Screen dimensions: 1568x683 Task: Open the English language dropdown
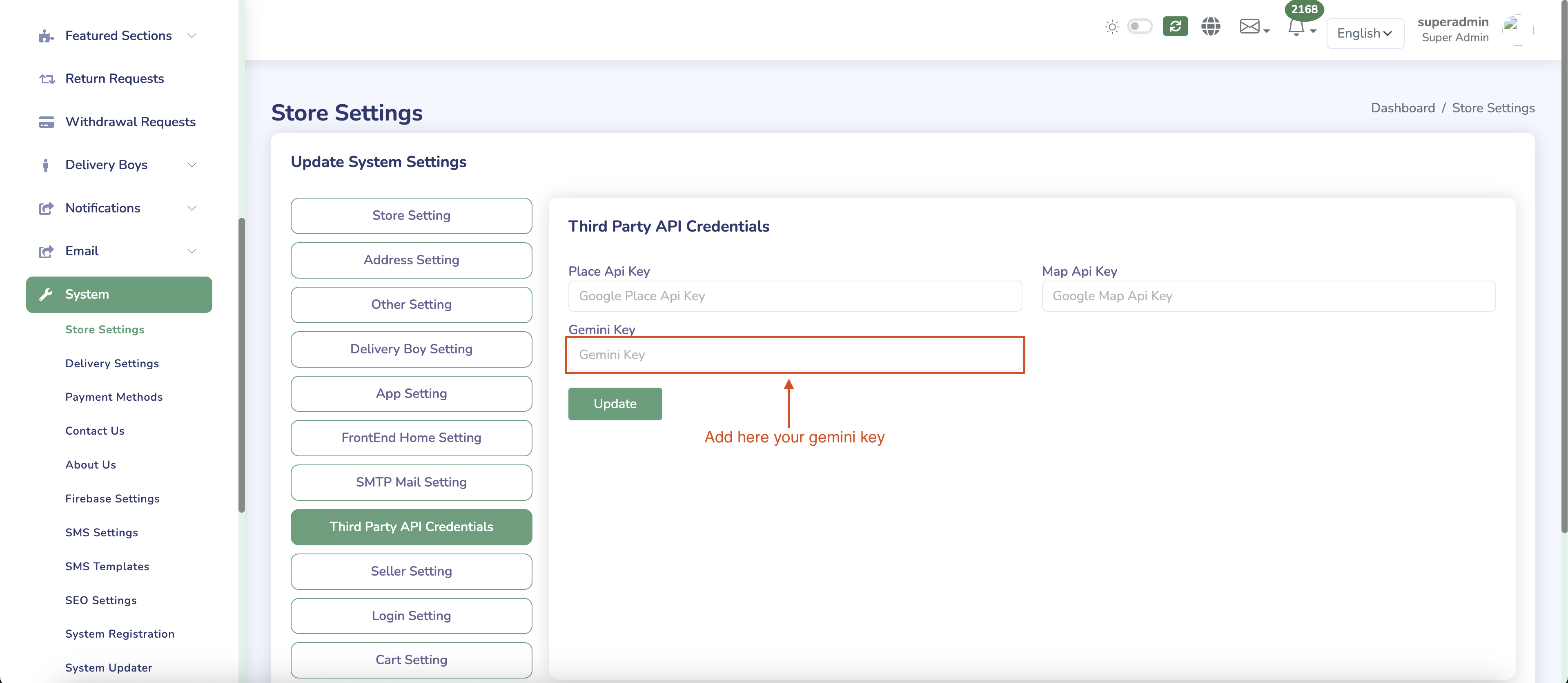pyautogui.click(x=1365, y=33)
